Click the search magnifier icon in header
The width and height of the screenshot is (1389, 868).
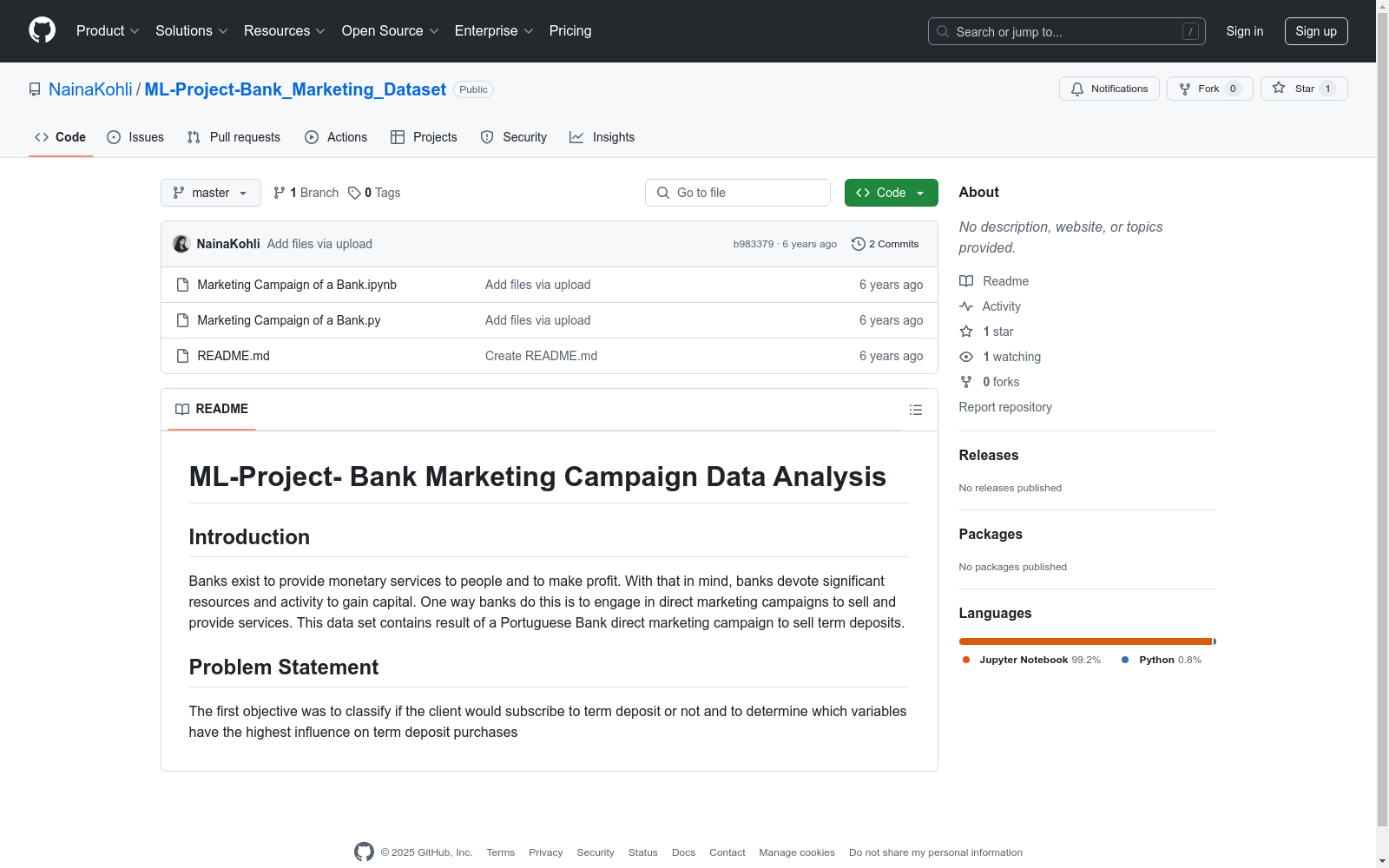point(943,31)
